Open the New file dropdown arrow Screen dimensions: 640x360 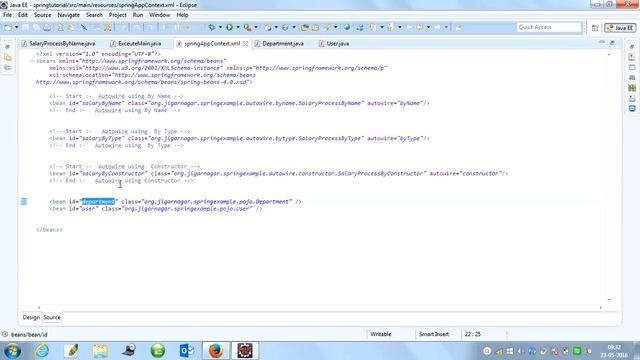coord(16,27)
